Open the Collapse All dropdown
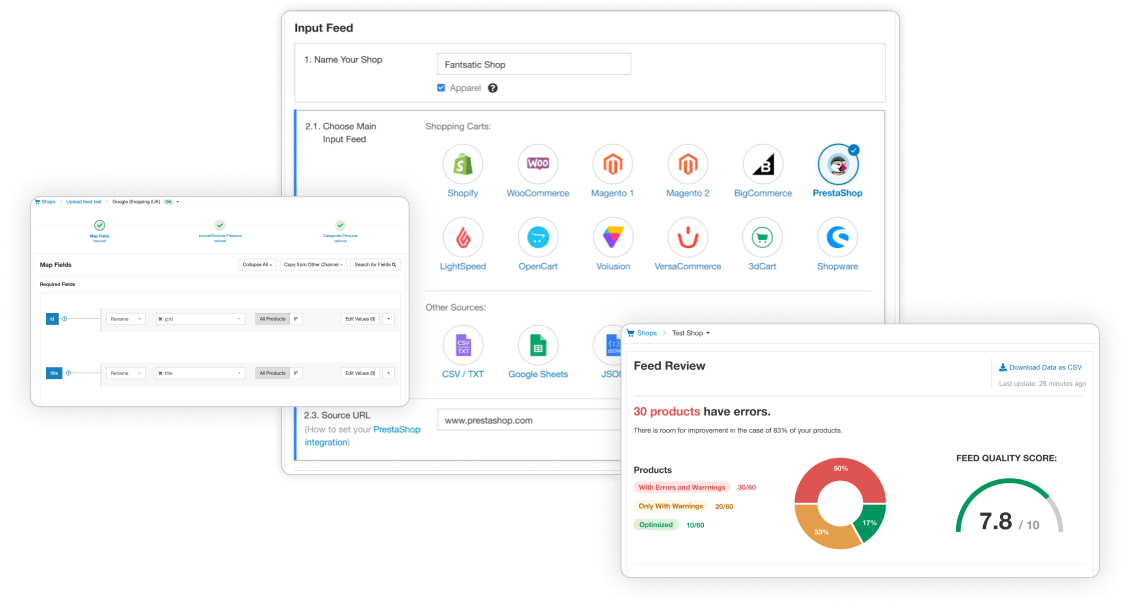This screenshot has height=608, width=1130. (x=257, y=265)
